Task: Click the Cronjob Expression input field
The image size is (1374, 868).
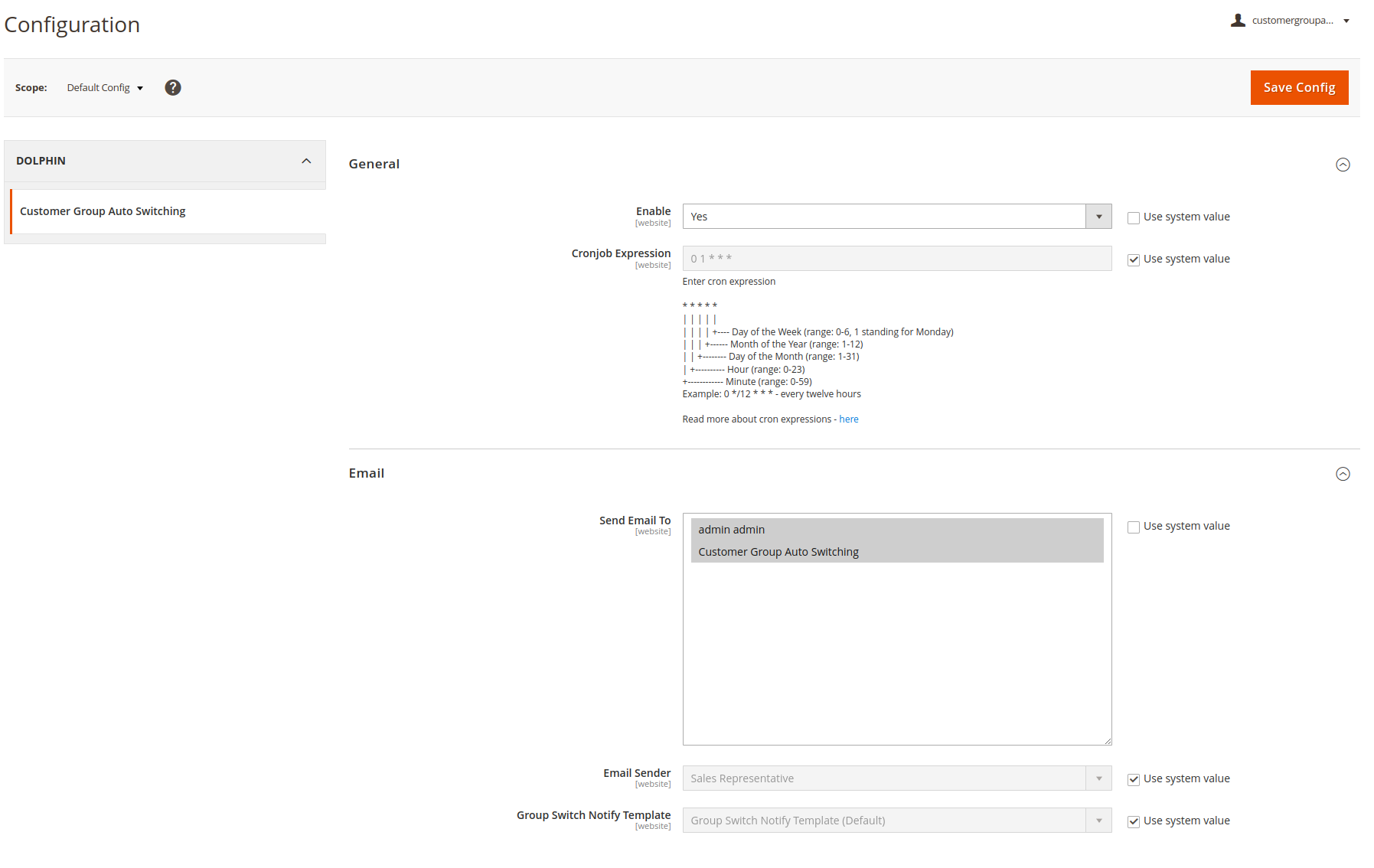Action: coord(896,258)
